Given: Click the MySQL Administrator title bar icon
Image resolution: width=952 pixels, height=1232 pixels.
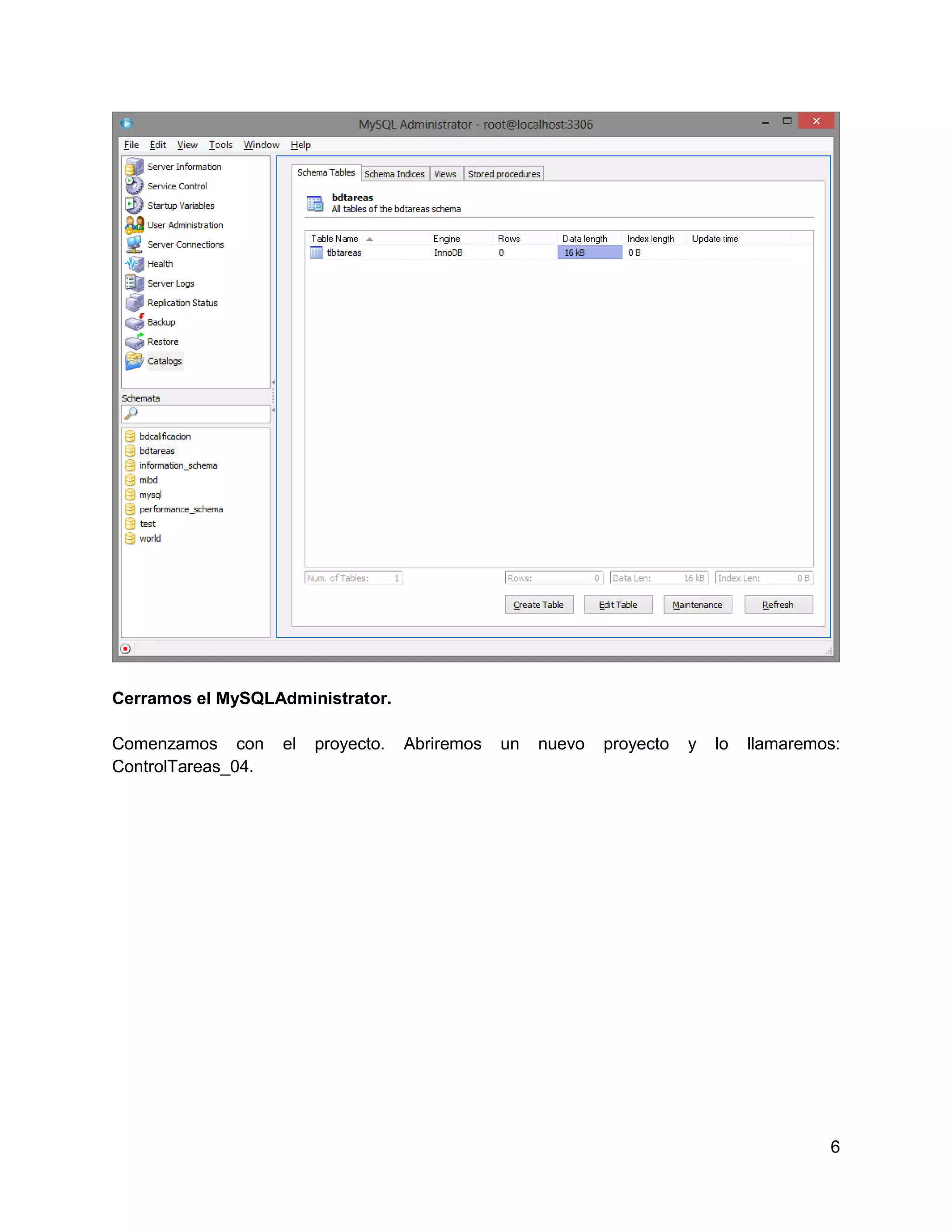Looking at the screenshot, I should point(126,124).
